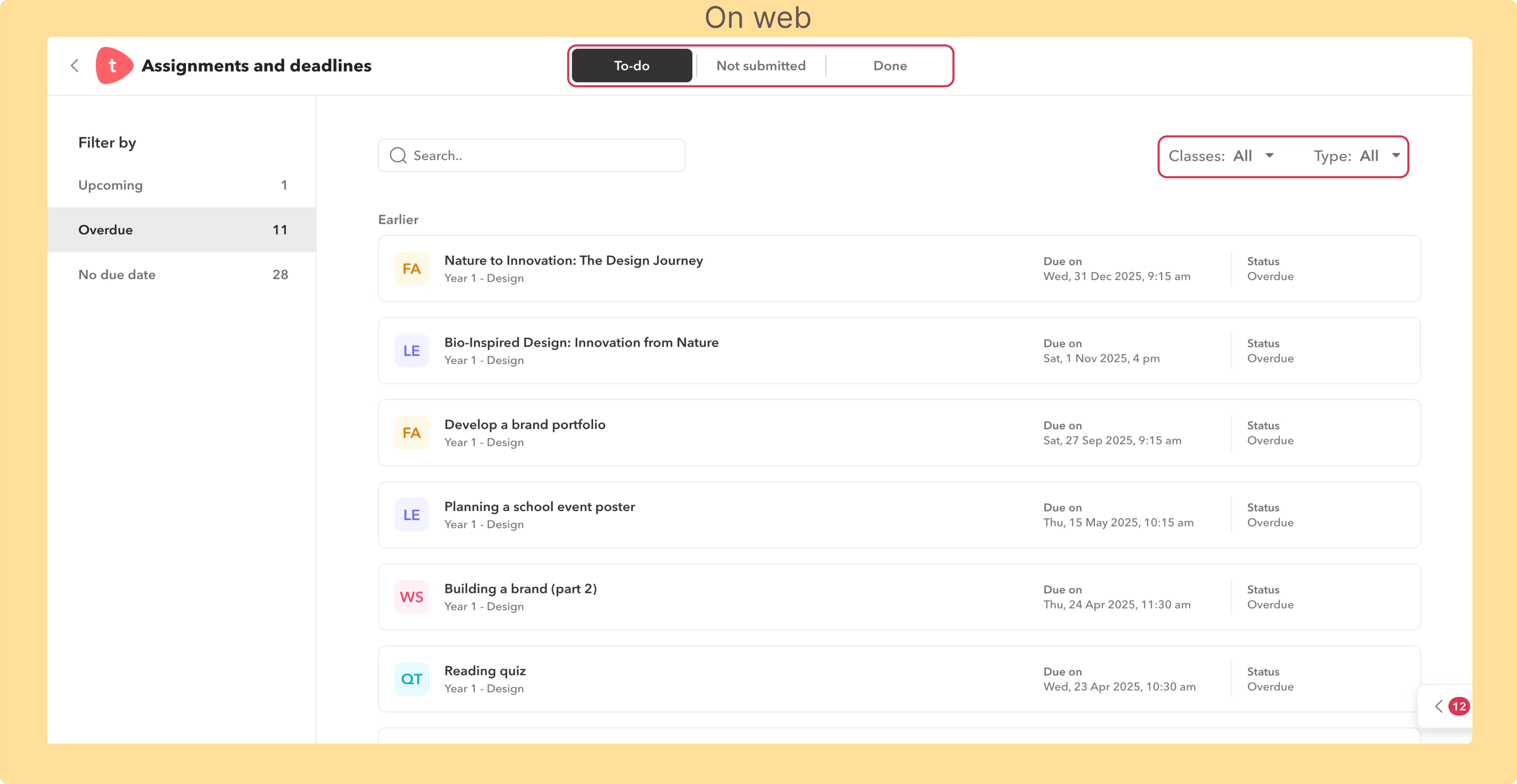This screenshot has height=784, width=1517.
Task: Click the due date Thu, 15 May 2025, 10:15 am
Action: coord(1118,523)
